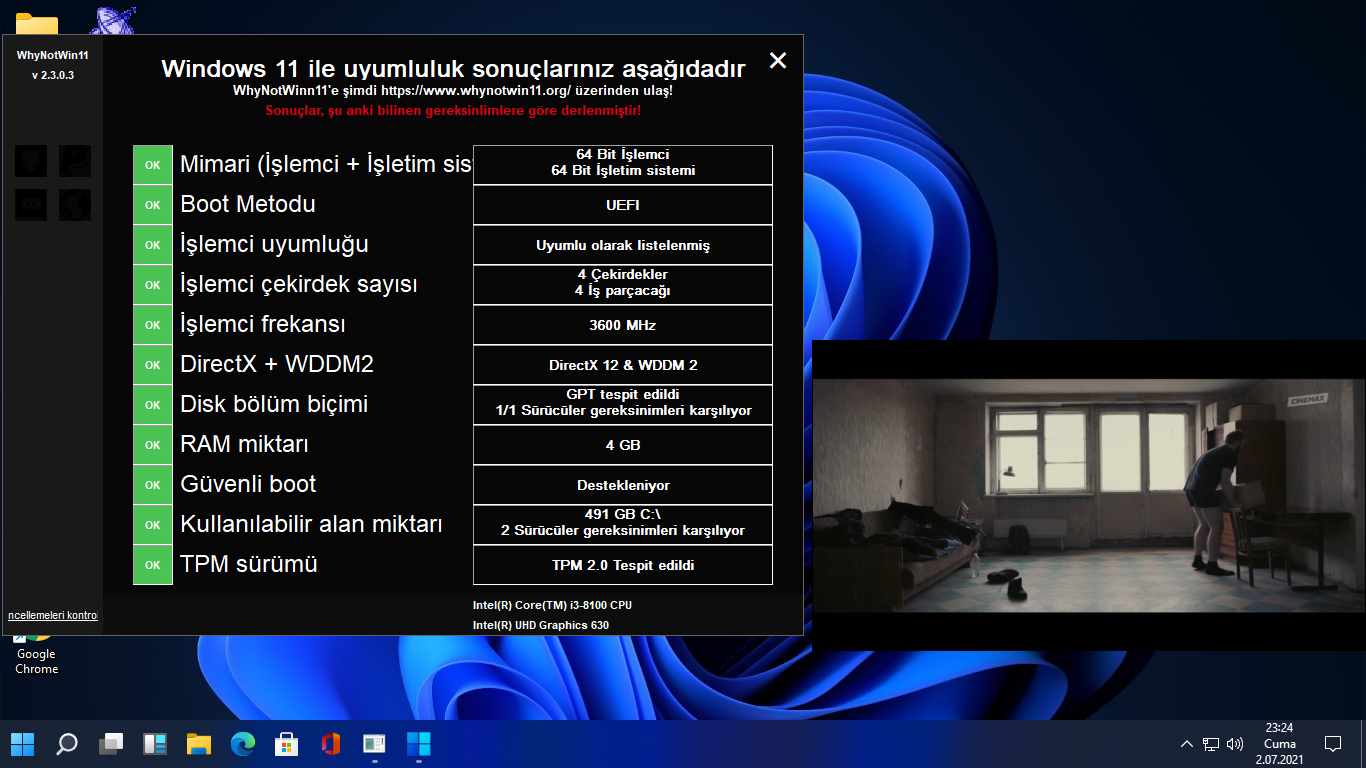1366x768 pixels.
Task: Open the volume control in tray
Action: tap(1235, 744)
